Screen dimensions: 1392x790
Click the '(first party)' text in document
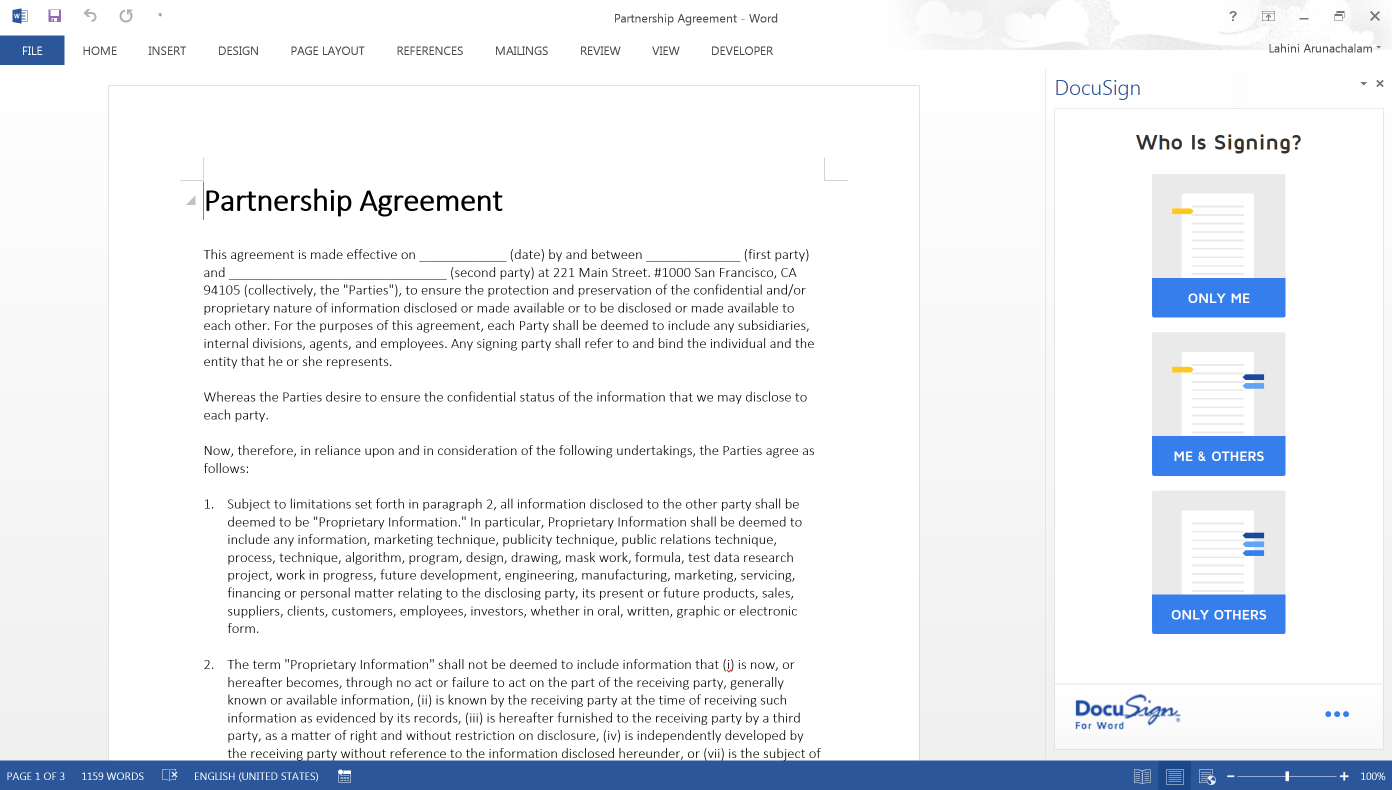pos(776,255)
